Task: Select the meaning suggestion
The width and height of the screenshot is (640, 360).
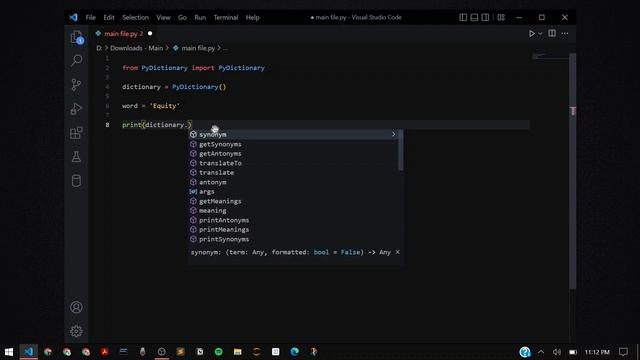Action: click(293, 211)
